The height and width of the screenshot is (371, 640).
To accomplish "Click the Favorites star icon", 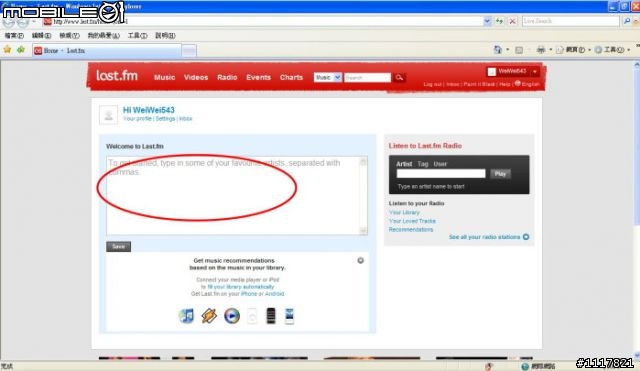I will tap(7, 50).
